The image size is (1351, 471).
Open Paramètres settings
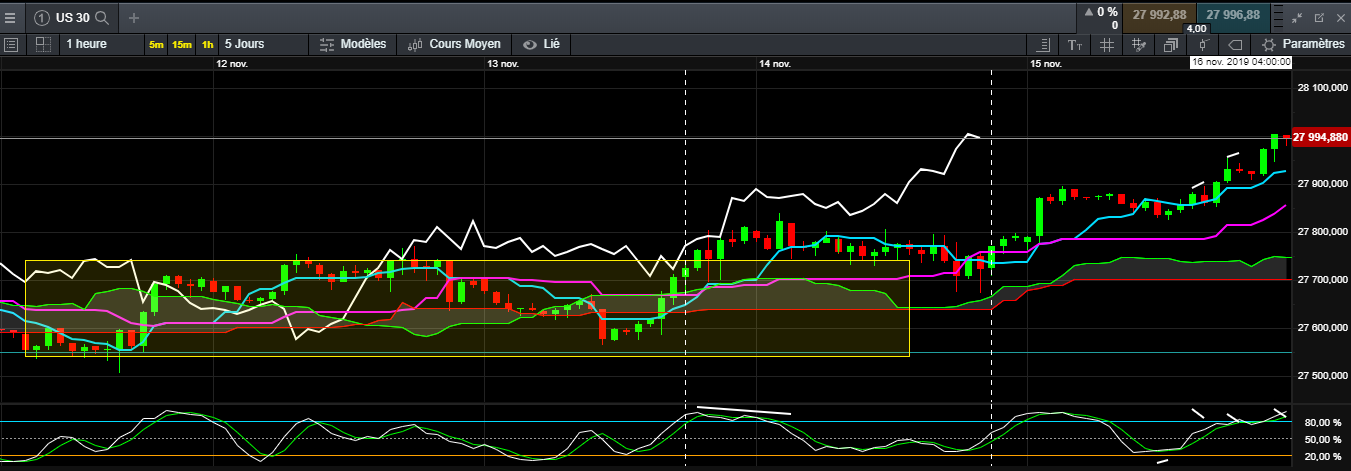1303,45
